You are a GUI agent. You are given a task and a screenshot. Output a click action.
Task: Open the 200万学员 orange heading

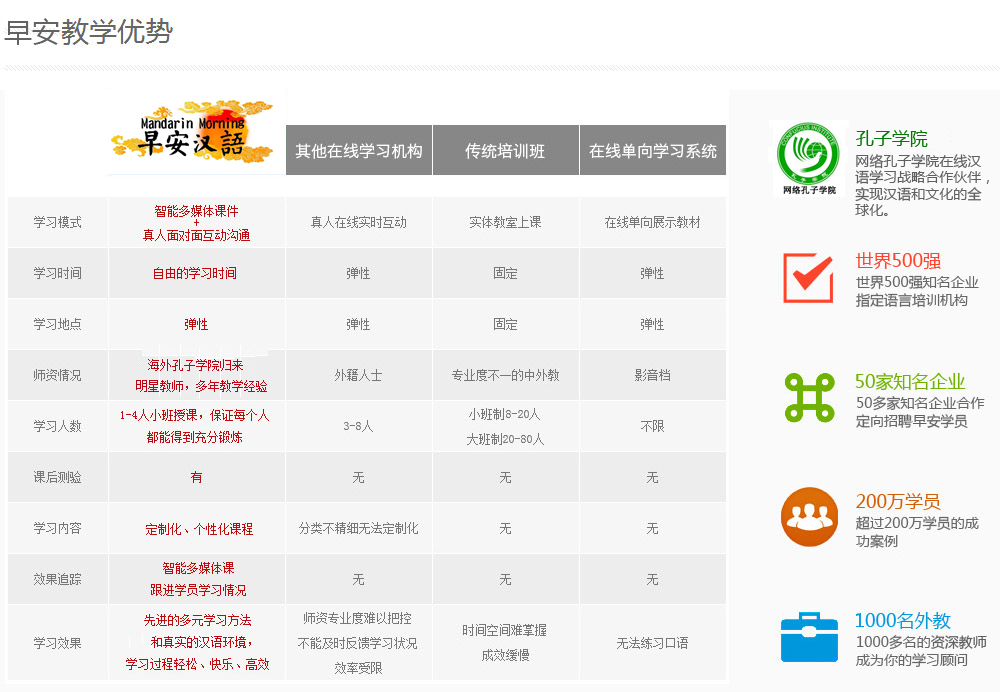point(898,501)
